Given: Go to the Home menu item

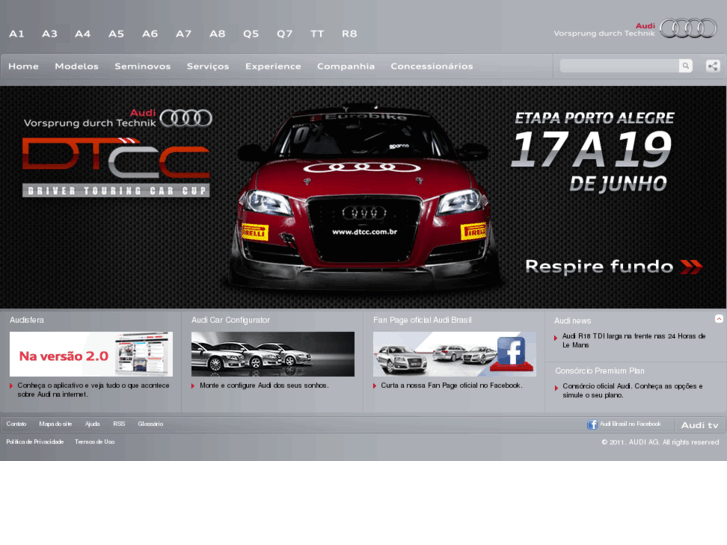Looking at the screenshot, I should click(x=24, y=66).
